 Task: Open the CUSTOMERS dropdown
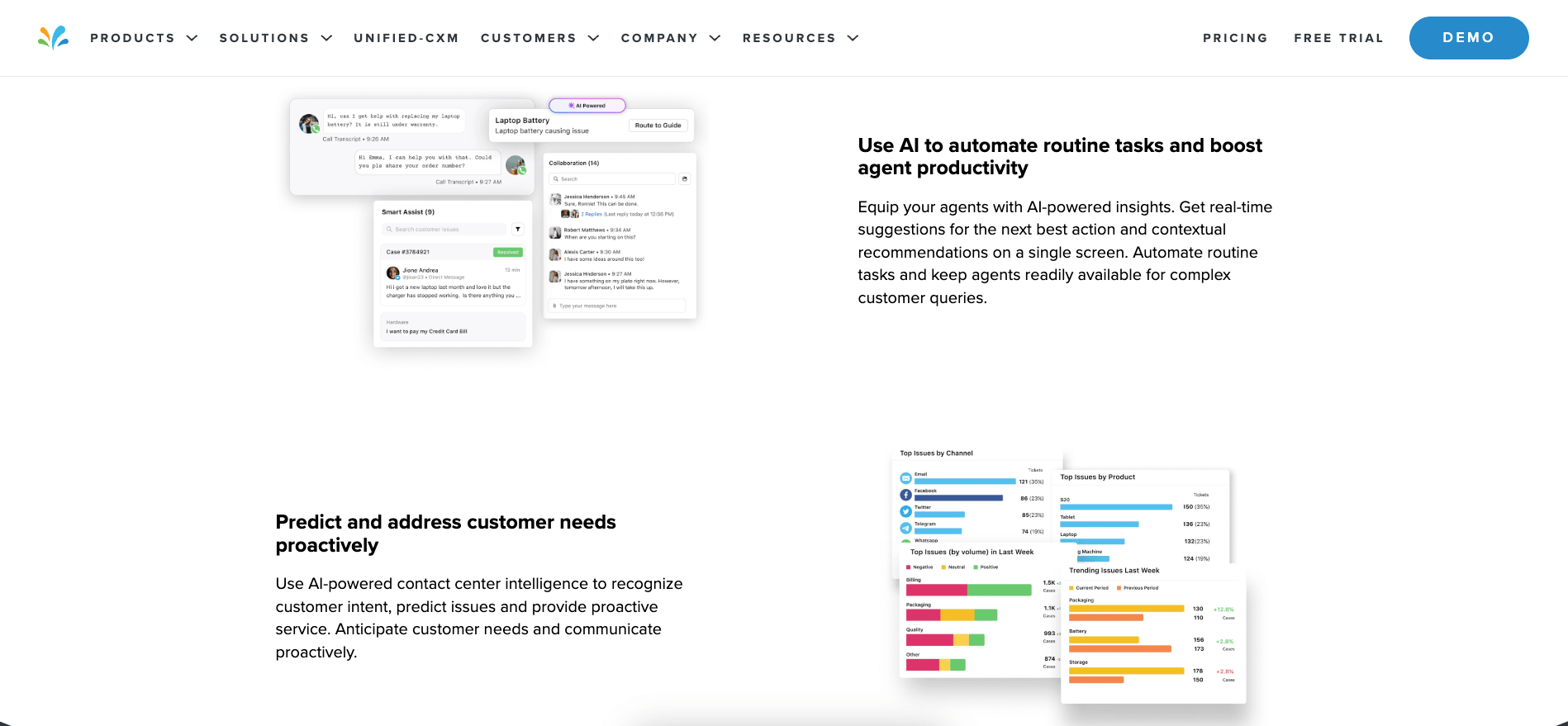point(539,38)
